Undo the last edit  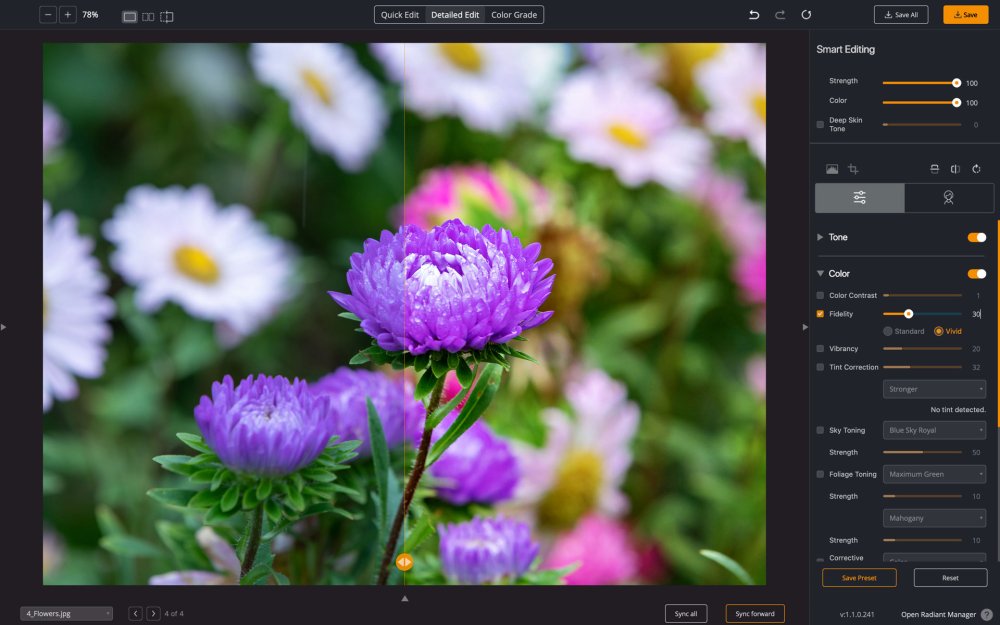click(x=754, y=15)
